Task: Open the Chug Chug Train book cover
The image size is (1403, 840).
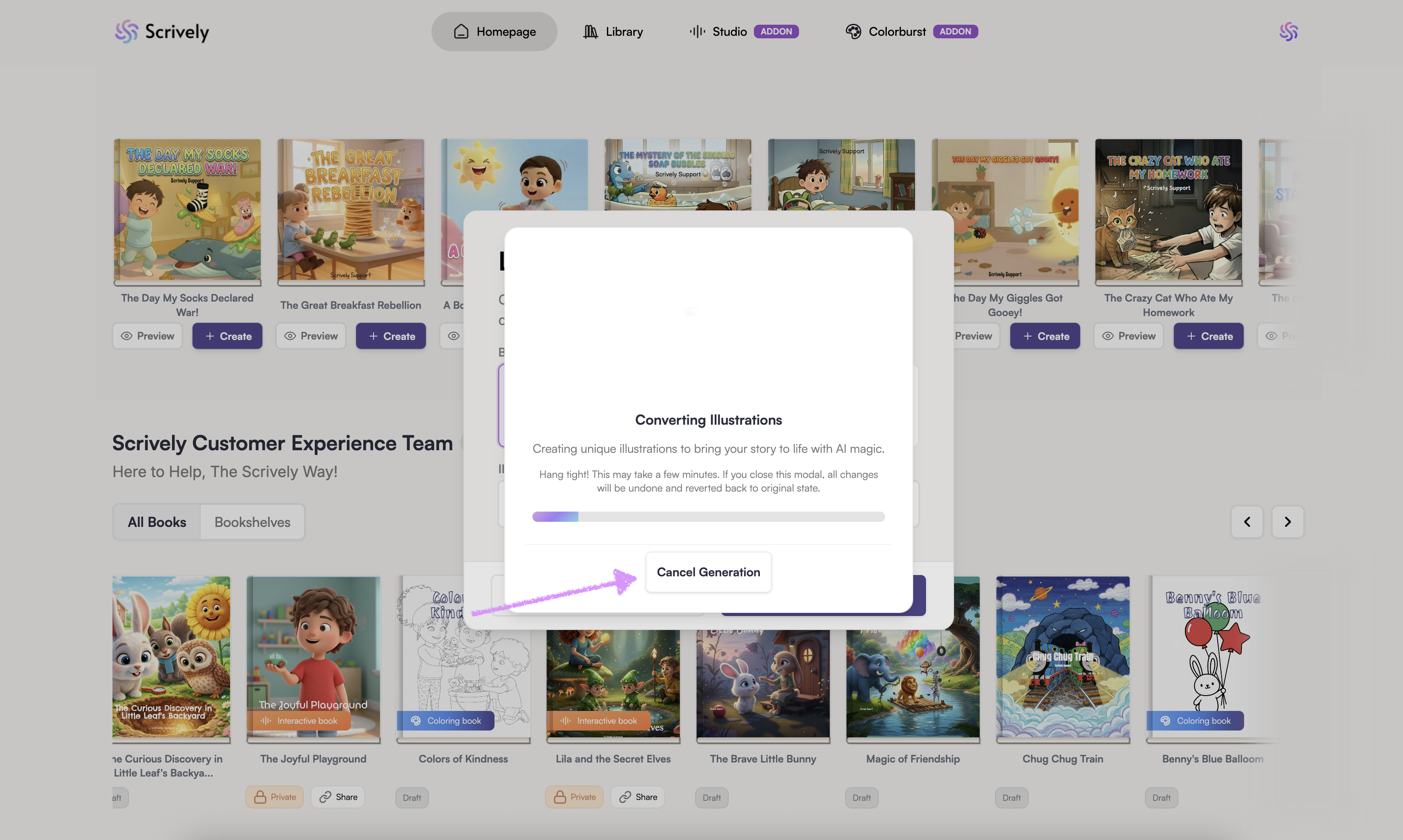Action: 1062,657
